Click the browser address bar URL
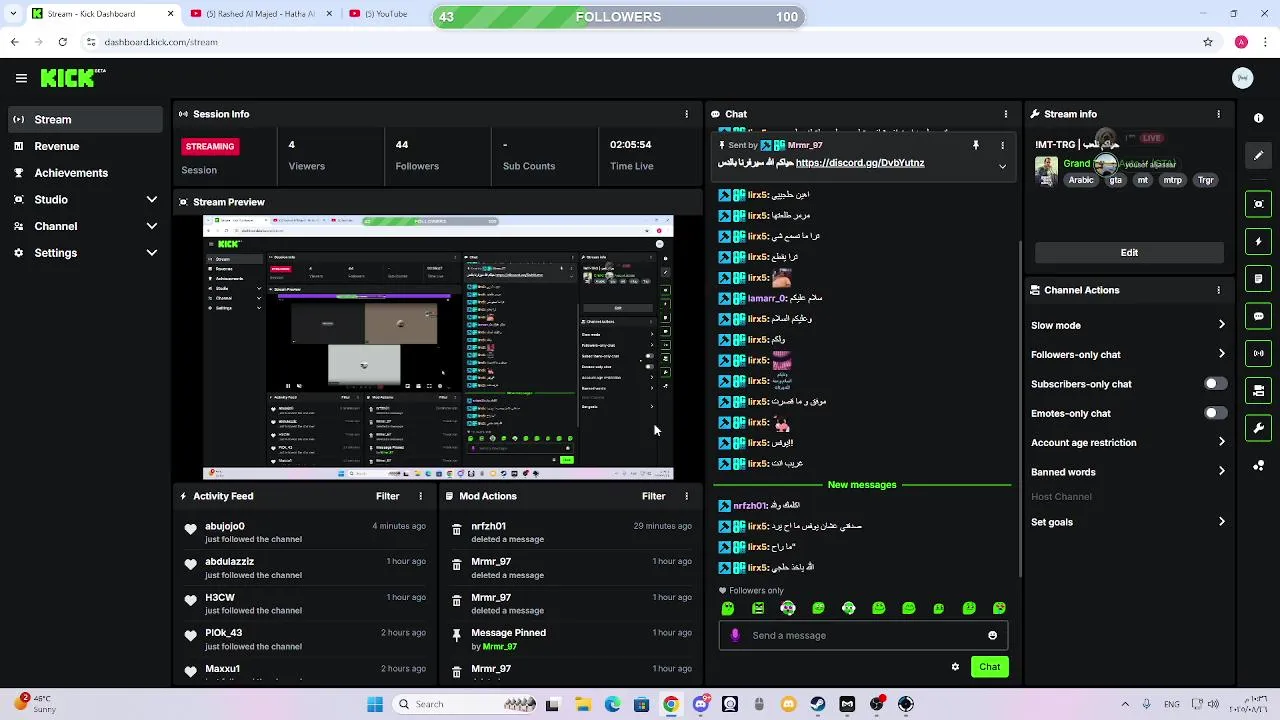Screen dimensions: 1280x720 pyautogui.click(x=161, y=42)
